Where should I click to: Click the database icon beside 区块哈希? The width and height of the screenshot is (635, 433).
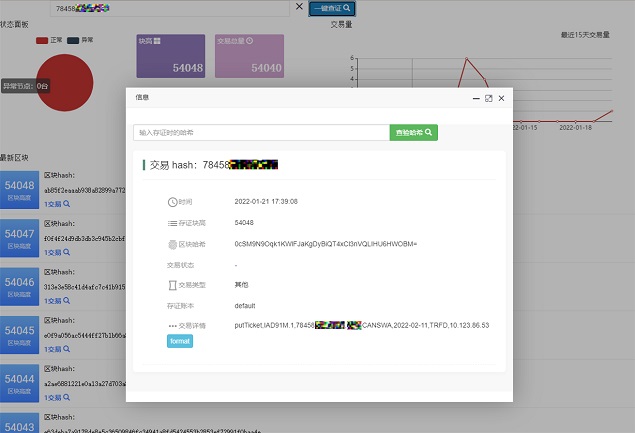pyautogui.click(x=172, y=244)
